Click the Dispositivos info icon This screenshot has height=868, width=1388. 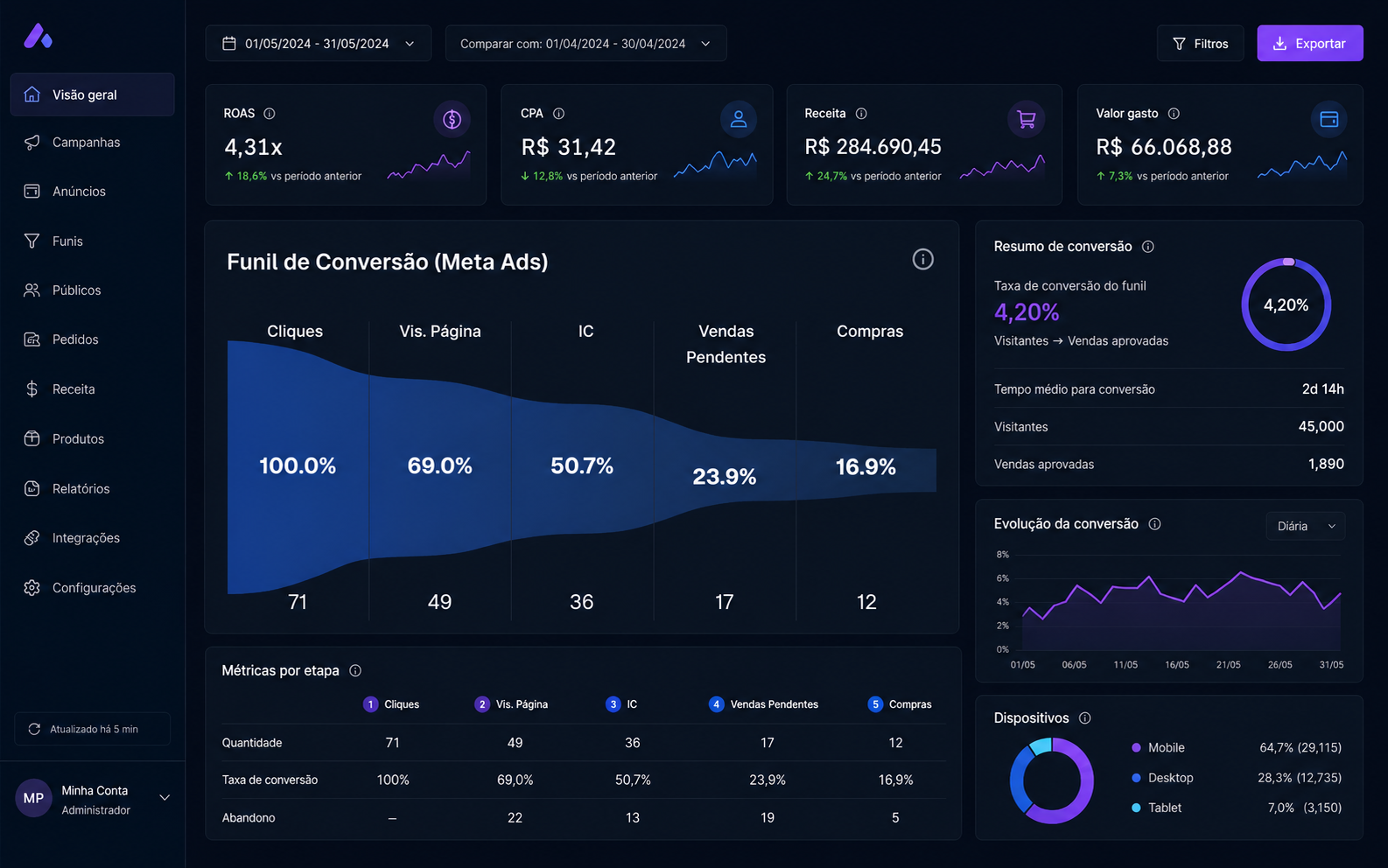click(1085, 718)
